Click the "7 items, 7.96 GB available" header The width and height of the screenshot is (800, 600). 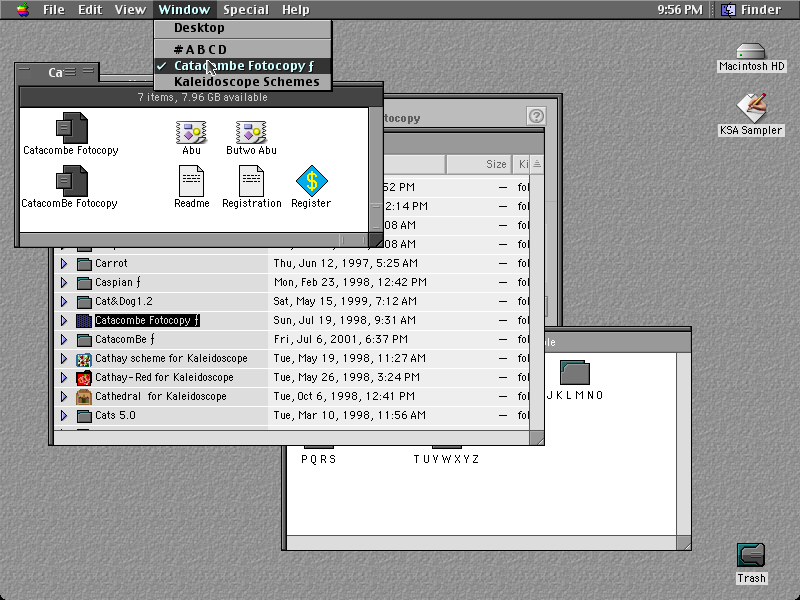pos(203,97)
